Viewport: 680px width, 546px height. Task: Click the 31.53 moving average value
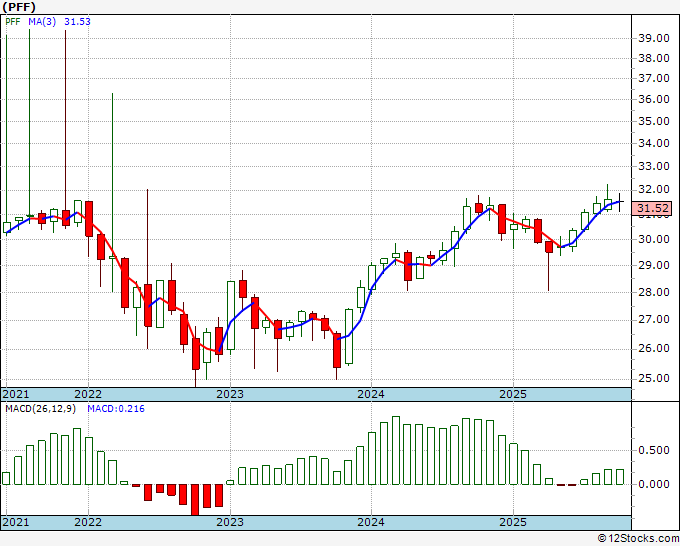click(77, 21)
